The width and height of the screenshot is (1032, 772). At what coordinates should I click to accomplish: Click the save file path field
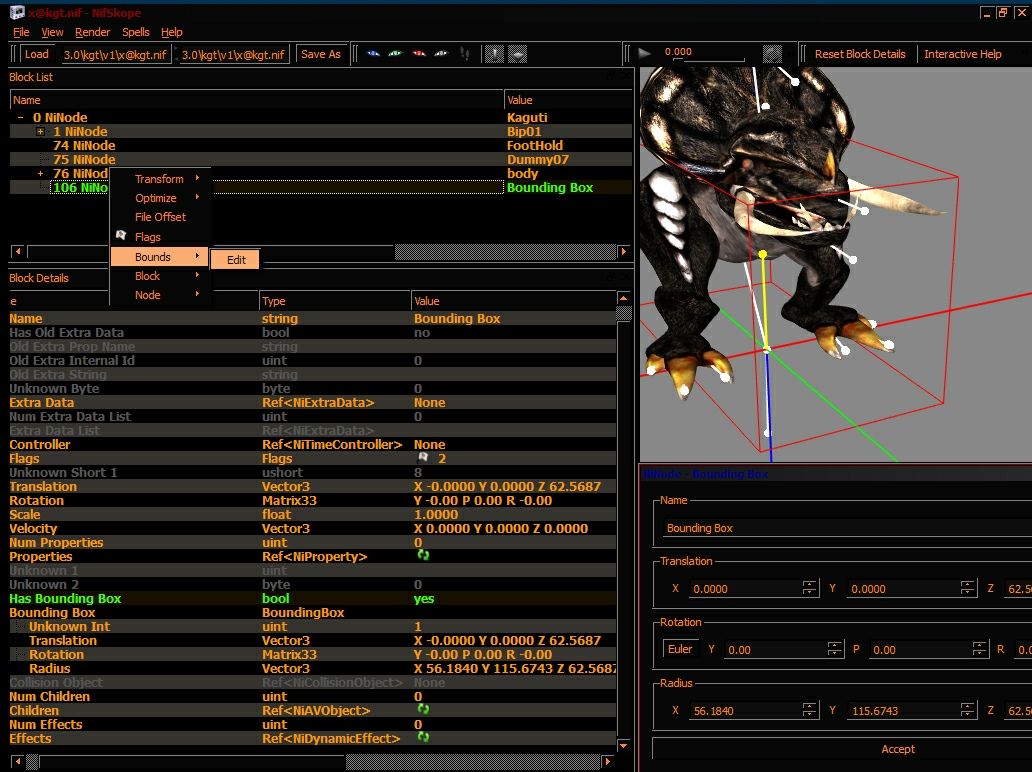(x=234, y=55)
